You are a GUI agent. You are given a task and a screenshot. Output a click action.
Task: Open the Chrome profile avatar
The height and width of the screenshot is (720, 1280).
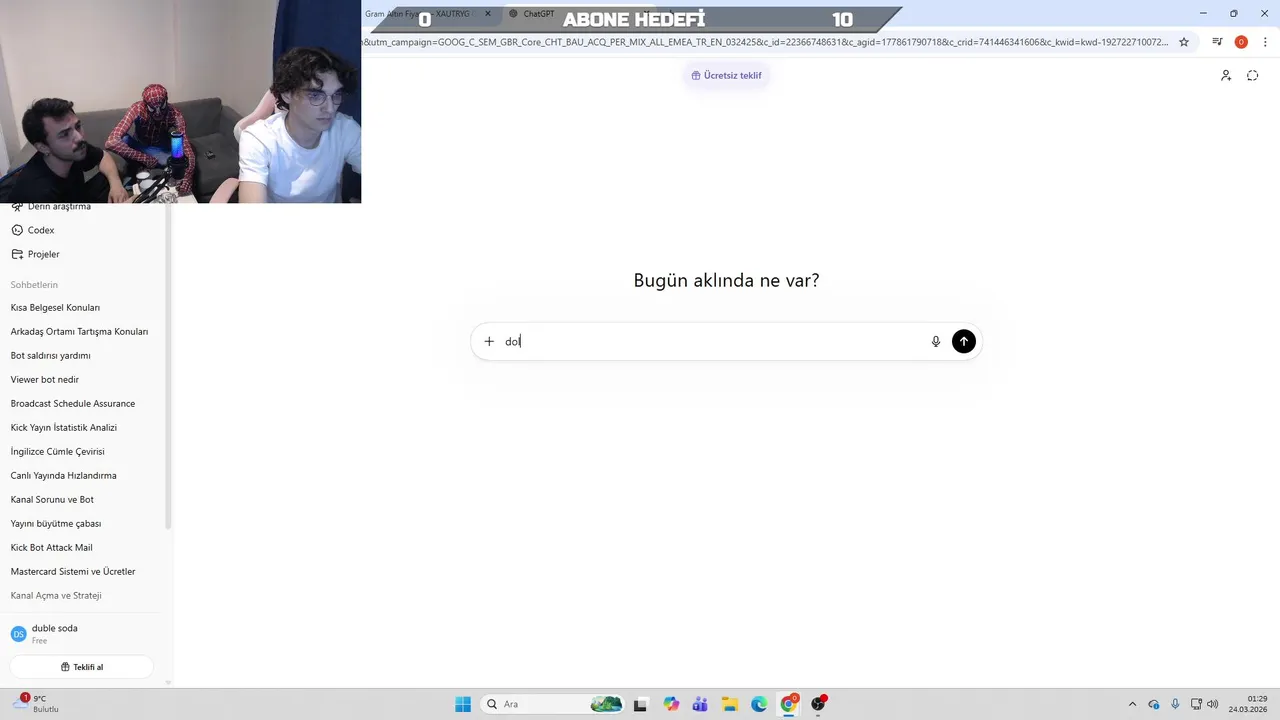1241,42
